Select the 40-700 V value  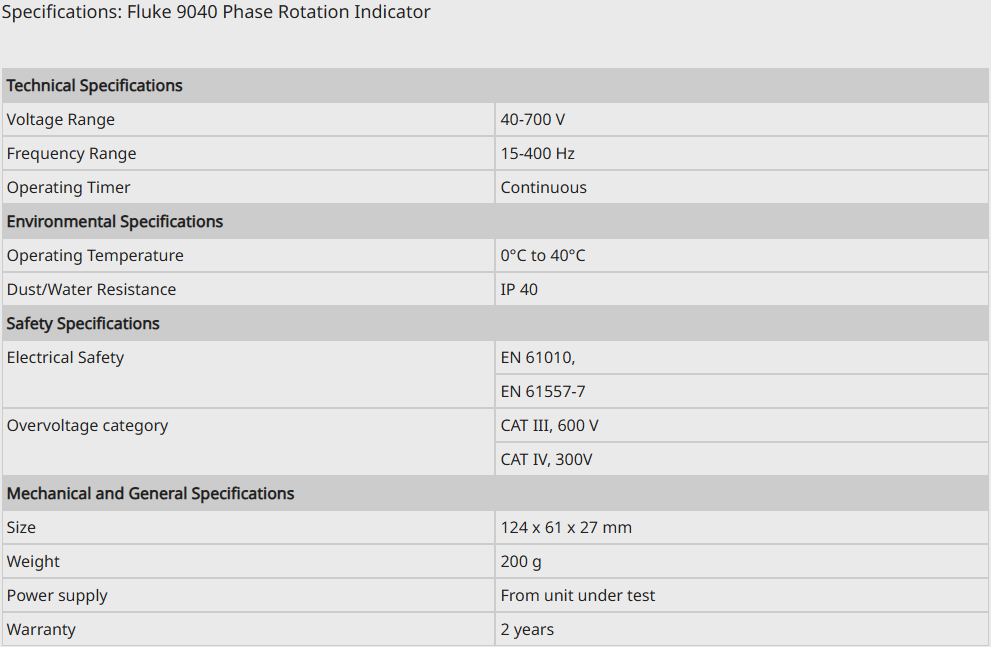[x=533, y=120]
